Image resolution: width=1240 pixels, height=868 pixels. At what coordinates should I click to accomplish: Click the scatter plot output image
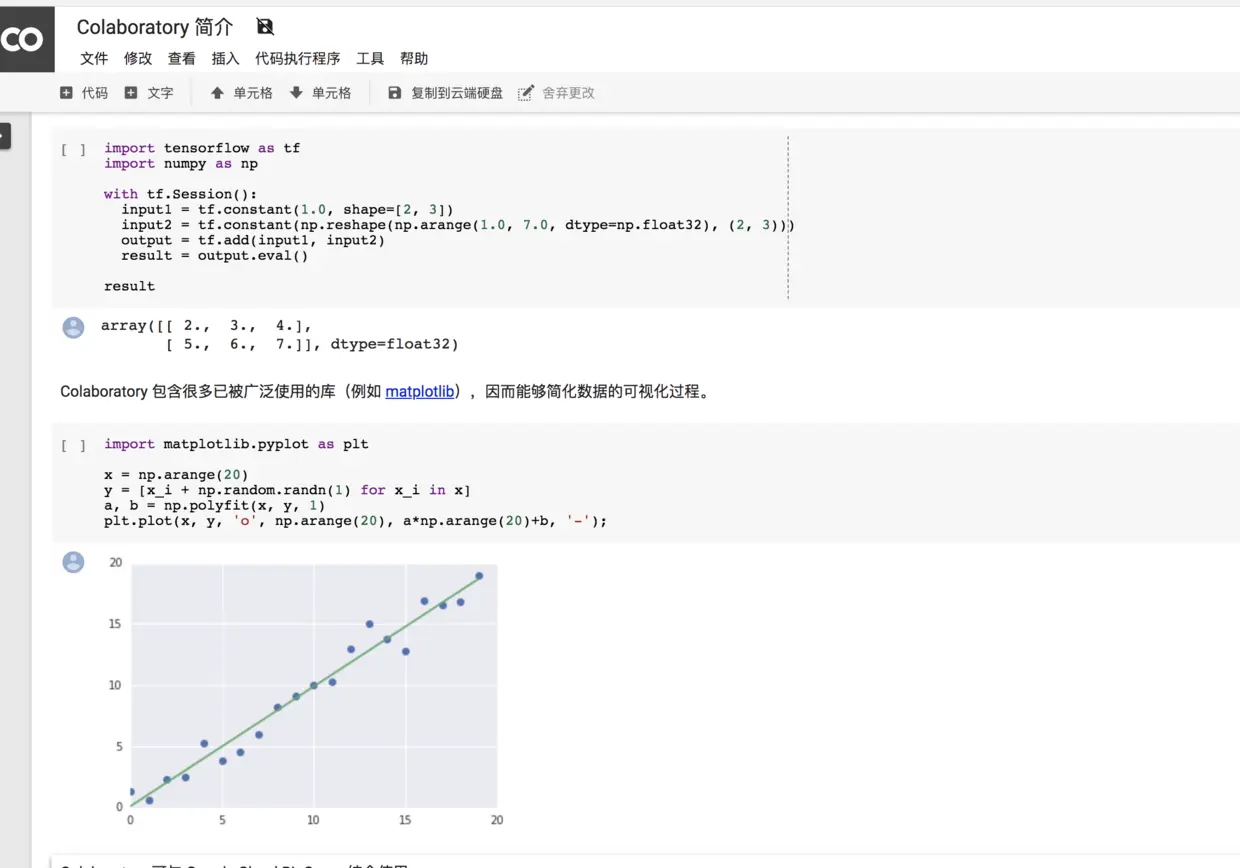click(x=304, y=690)
